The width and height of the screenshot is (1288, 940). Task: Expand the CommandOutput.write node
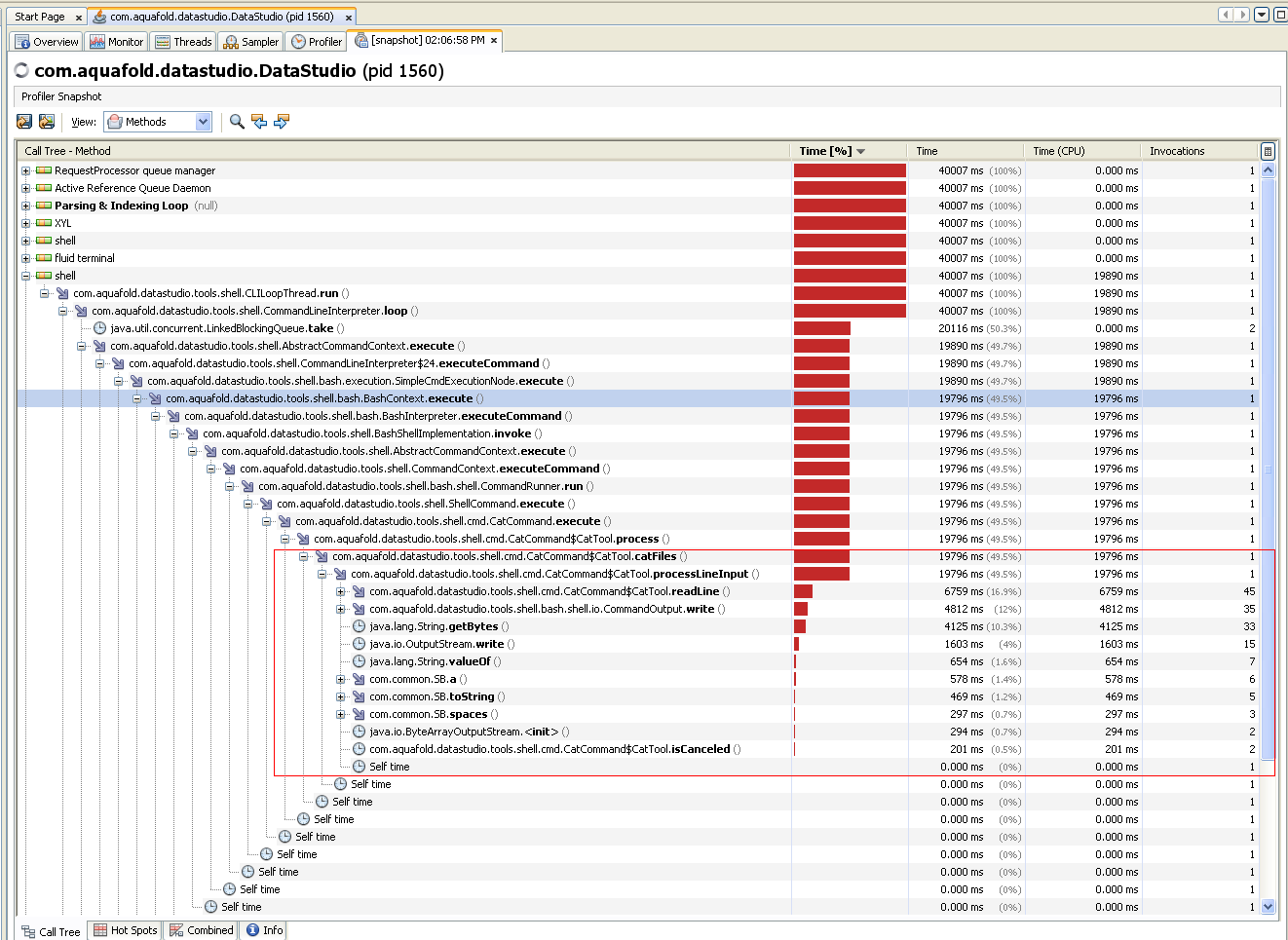click(341, 609)
